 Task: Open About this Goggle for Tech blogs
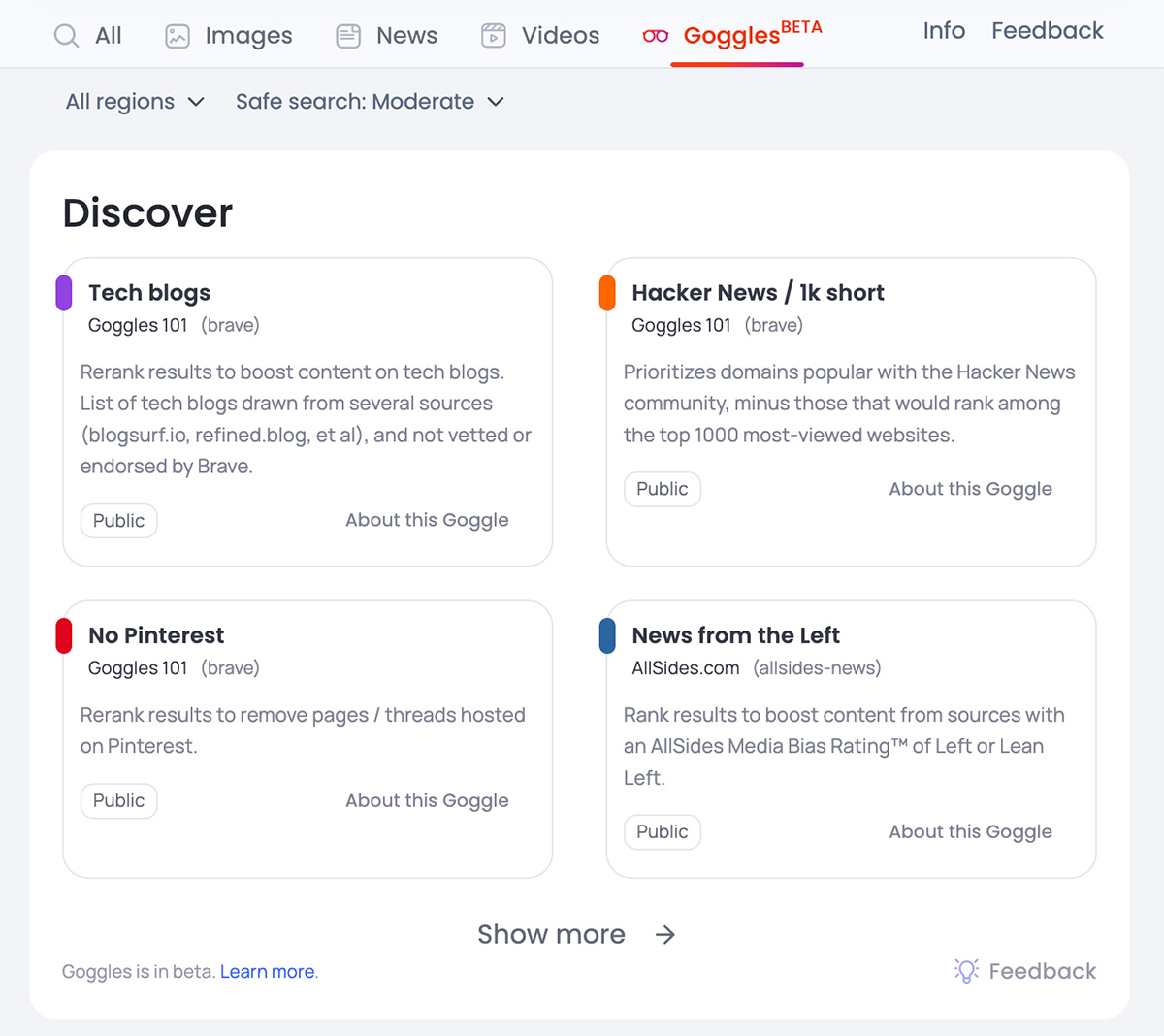[427, 520]
